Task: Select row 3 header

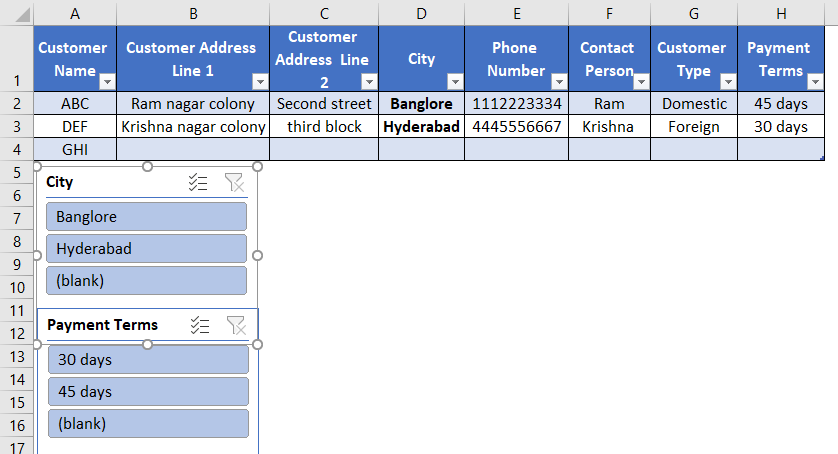Action: [16, 127]
